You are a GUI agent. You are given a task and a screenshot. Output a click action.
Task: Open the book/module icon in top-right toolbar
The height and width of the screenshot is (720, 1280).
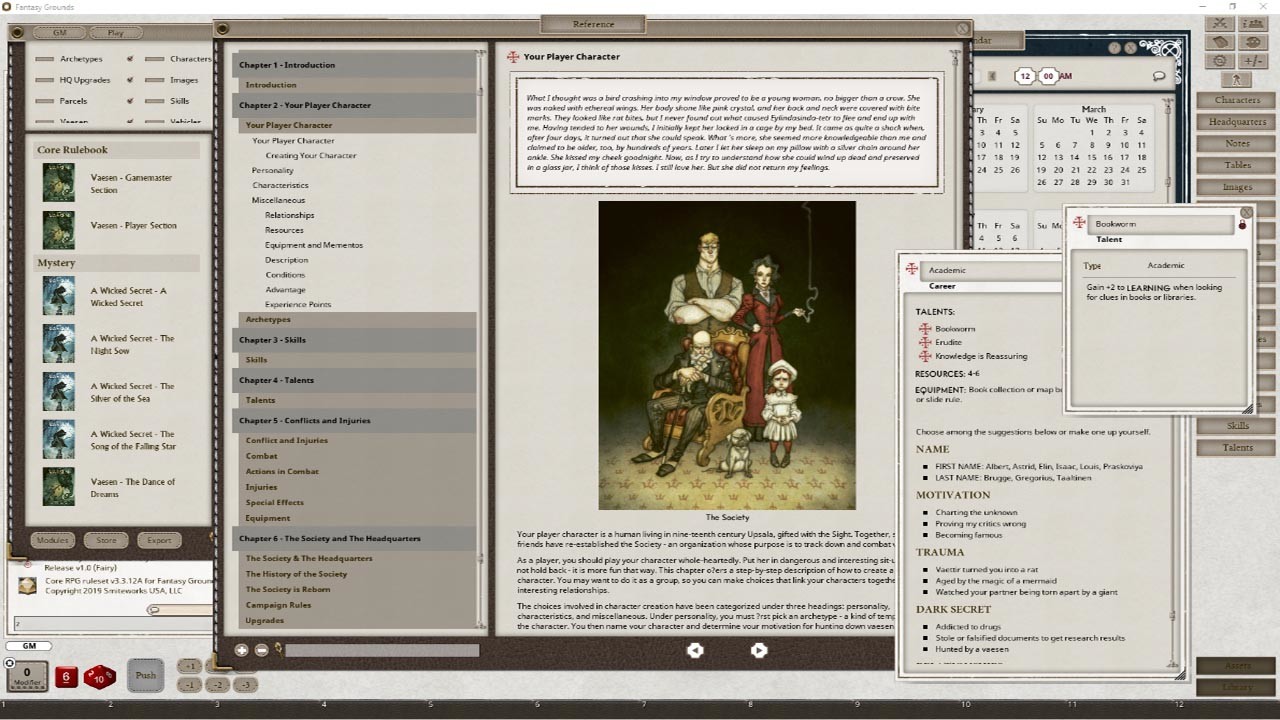pos(1219,41)
